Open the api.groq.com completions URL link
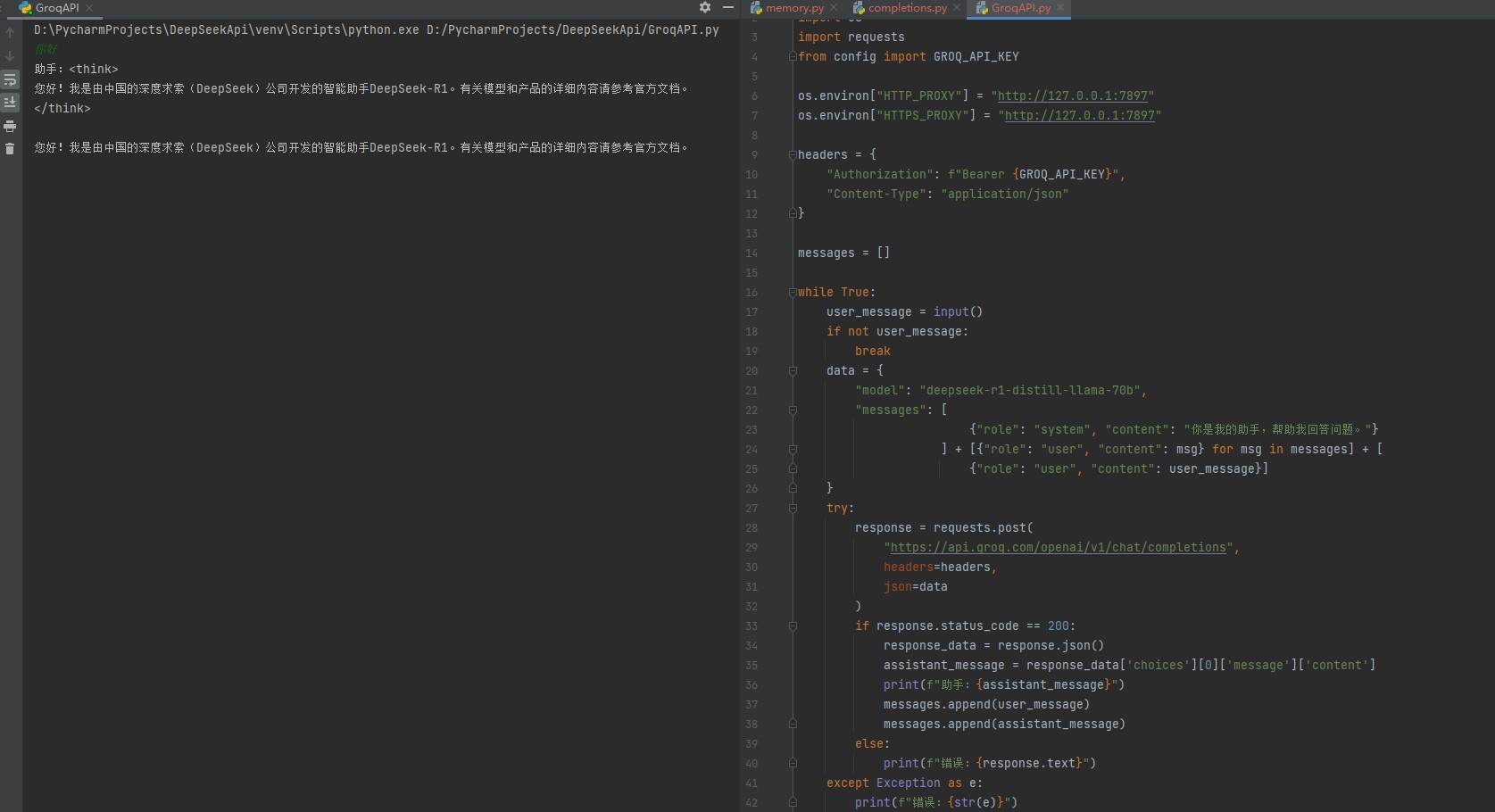1495x812 pixels. point(1058,547)
